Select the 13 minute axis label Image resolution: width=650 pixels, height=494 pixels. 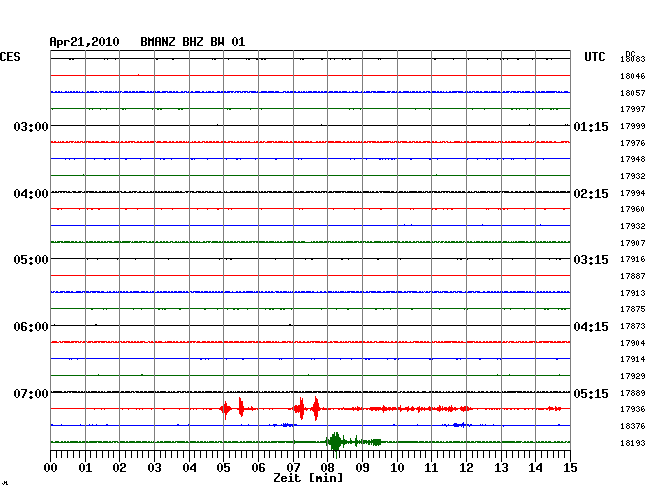click(501, 468)
